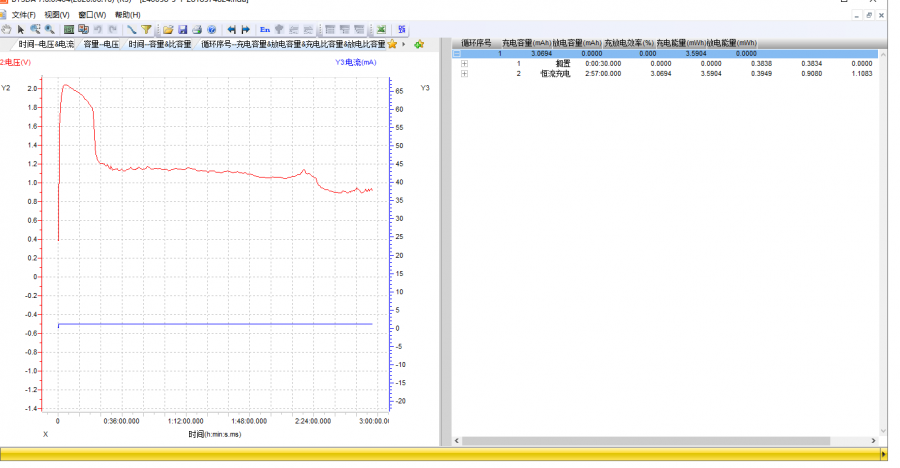Save data using floppy disk icon
The width and height of the screenshot is (900, 468).
pos(183,29)
